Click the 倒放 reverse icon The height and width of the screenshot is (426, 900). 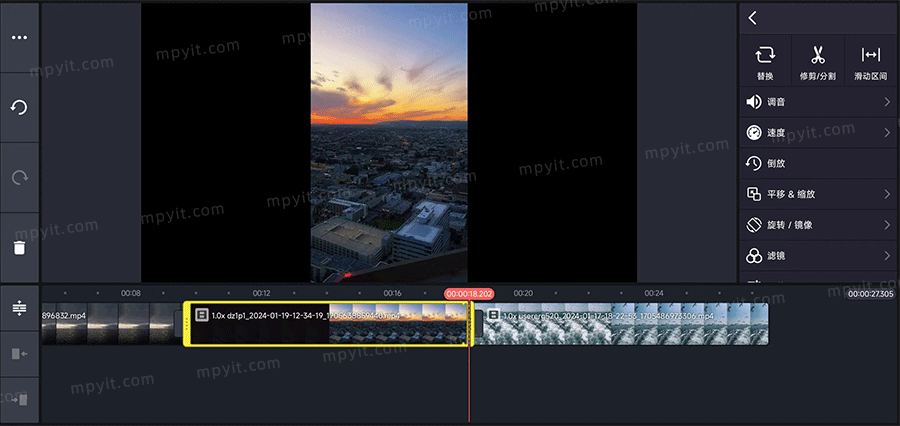click(754, 164)
